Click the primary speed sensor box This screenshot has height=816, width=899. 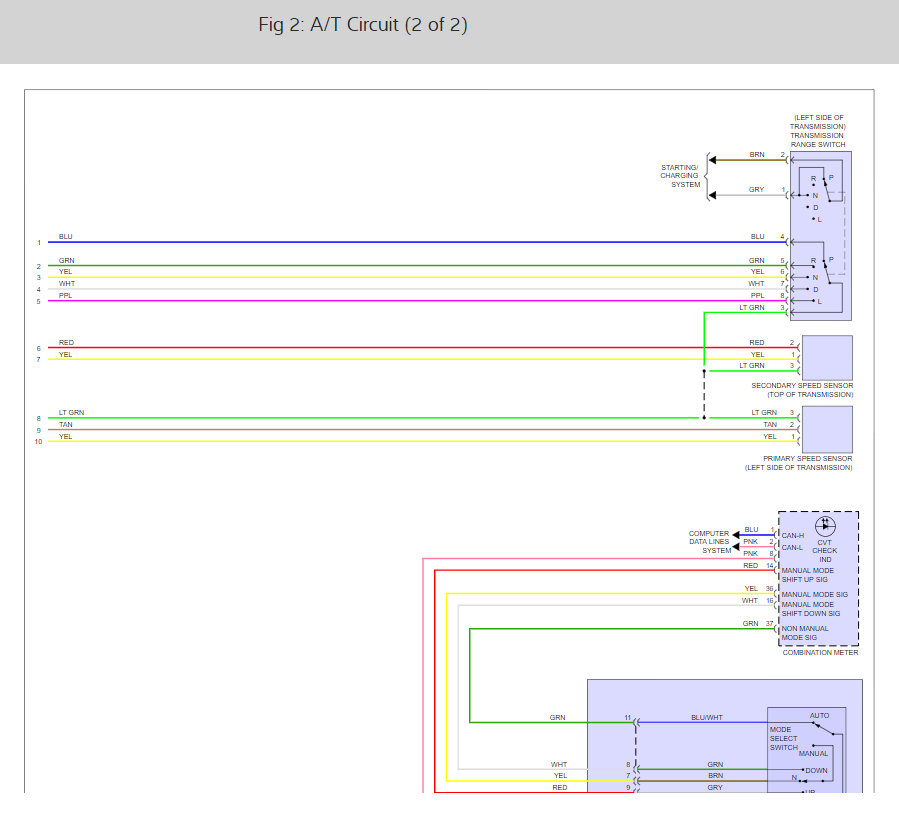[827, 430]
